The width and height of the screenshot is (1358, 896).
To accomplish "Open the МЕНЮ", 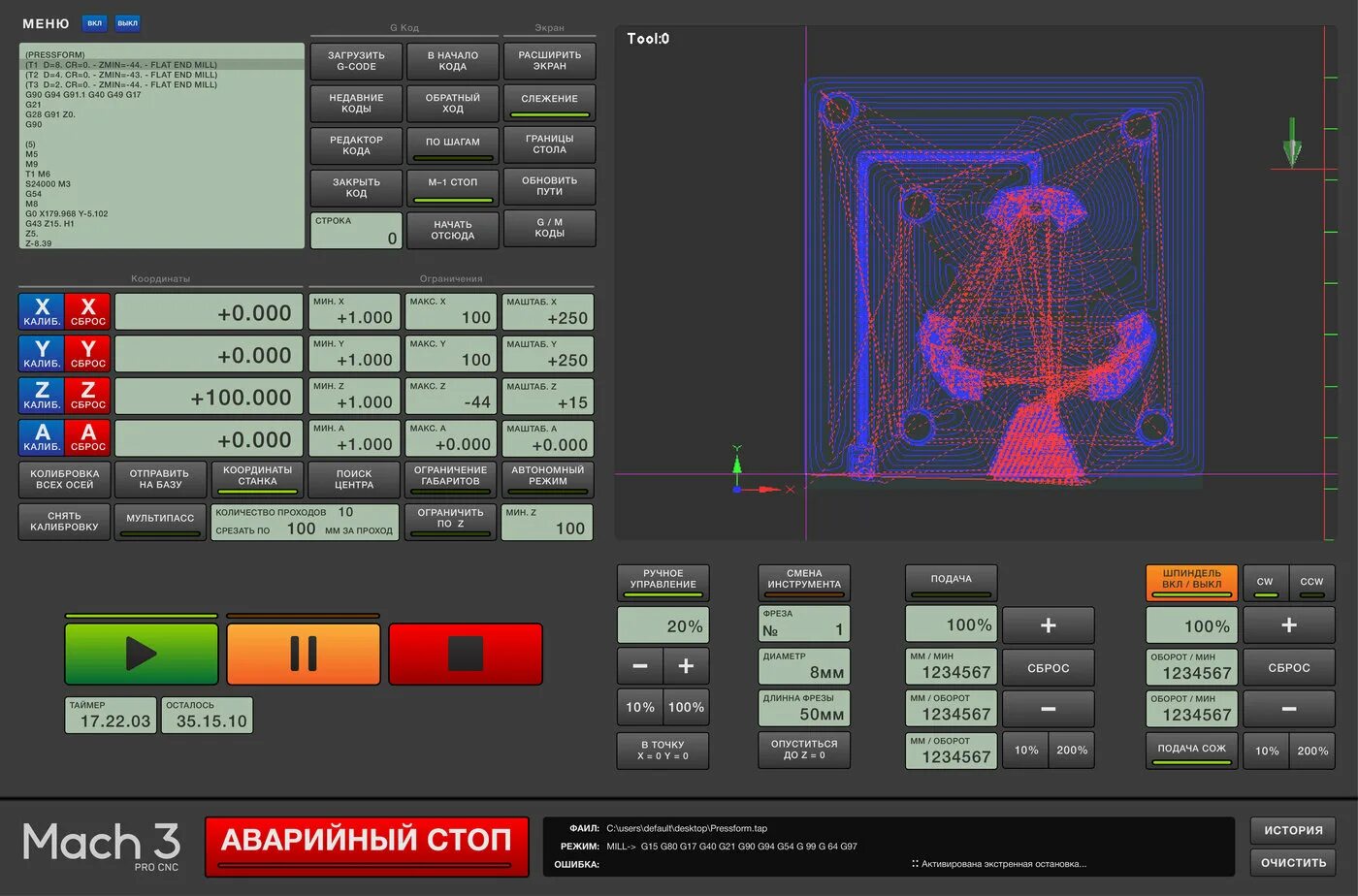I will tap(45, 22).
